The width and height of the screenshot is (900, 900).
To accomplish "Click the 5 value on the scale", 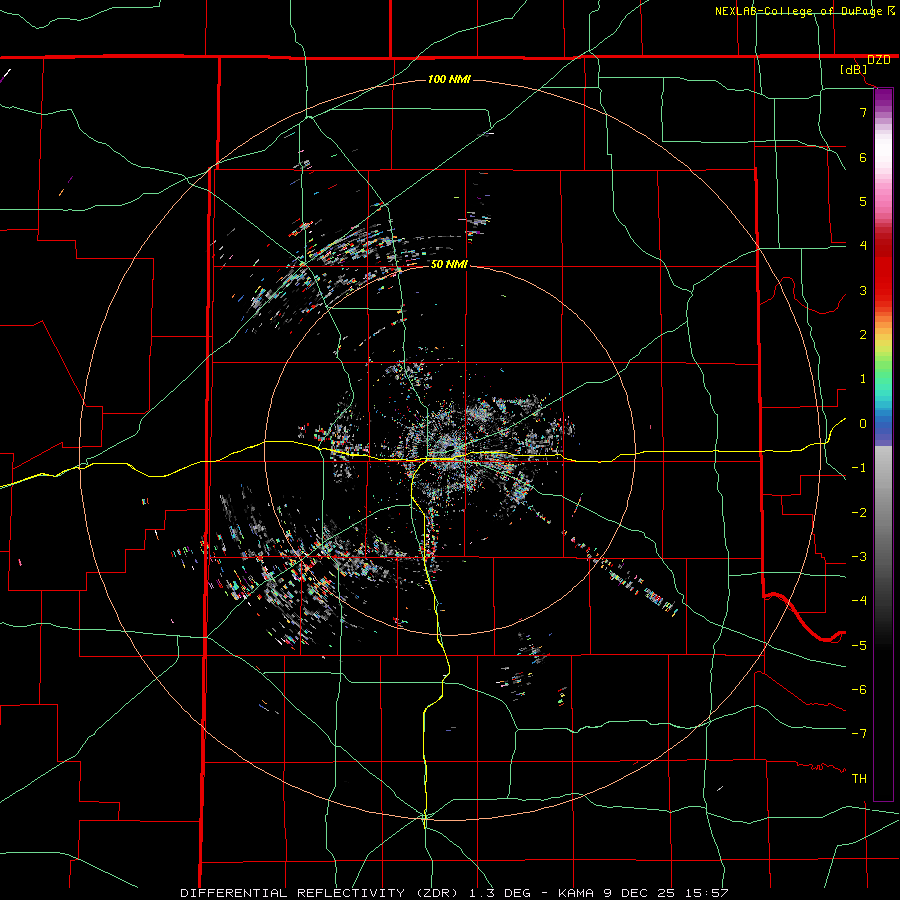I will 863,201.
